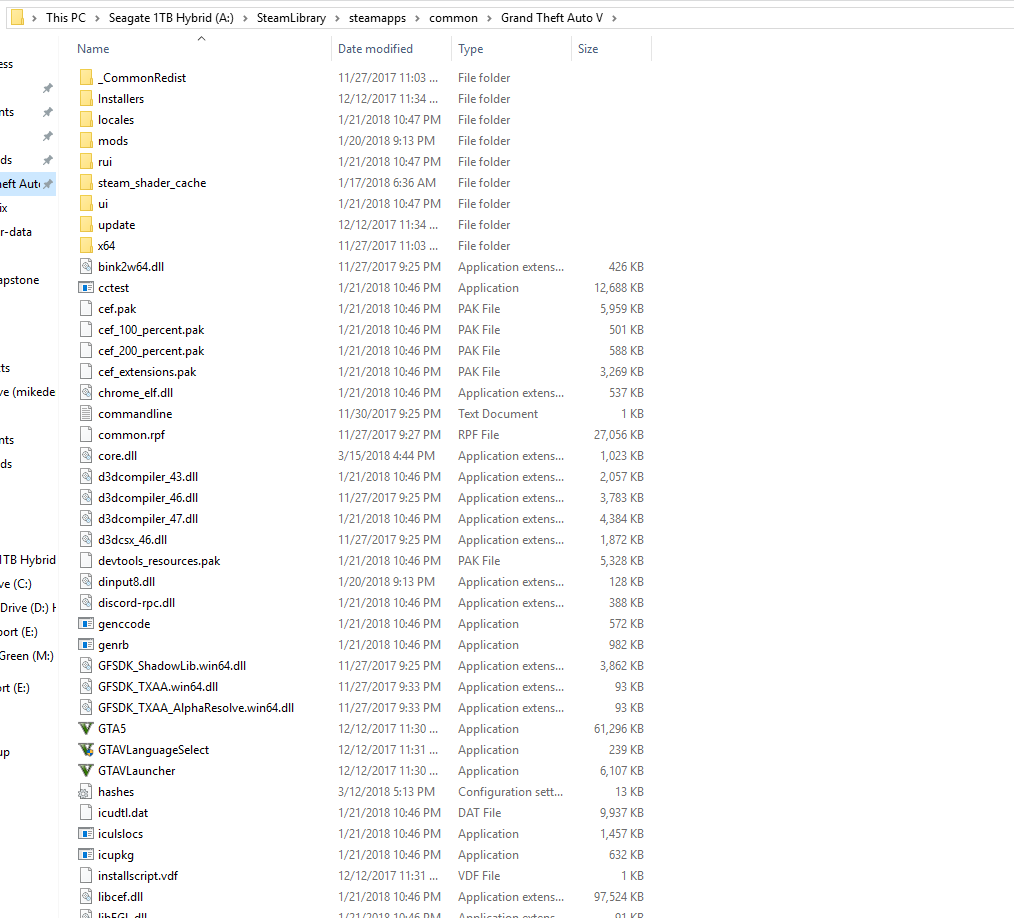Click the cctest application icon

pos(86,288)
